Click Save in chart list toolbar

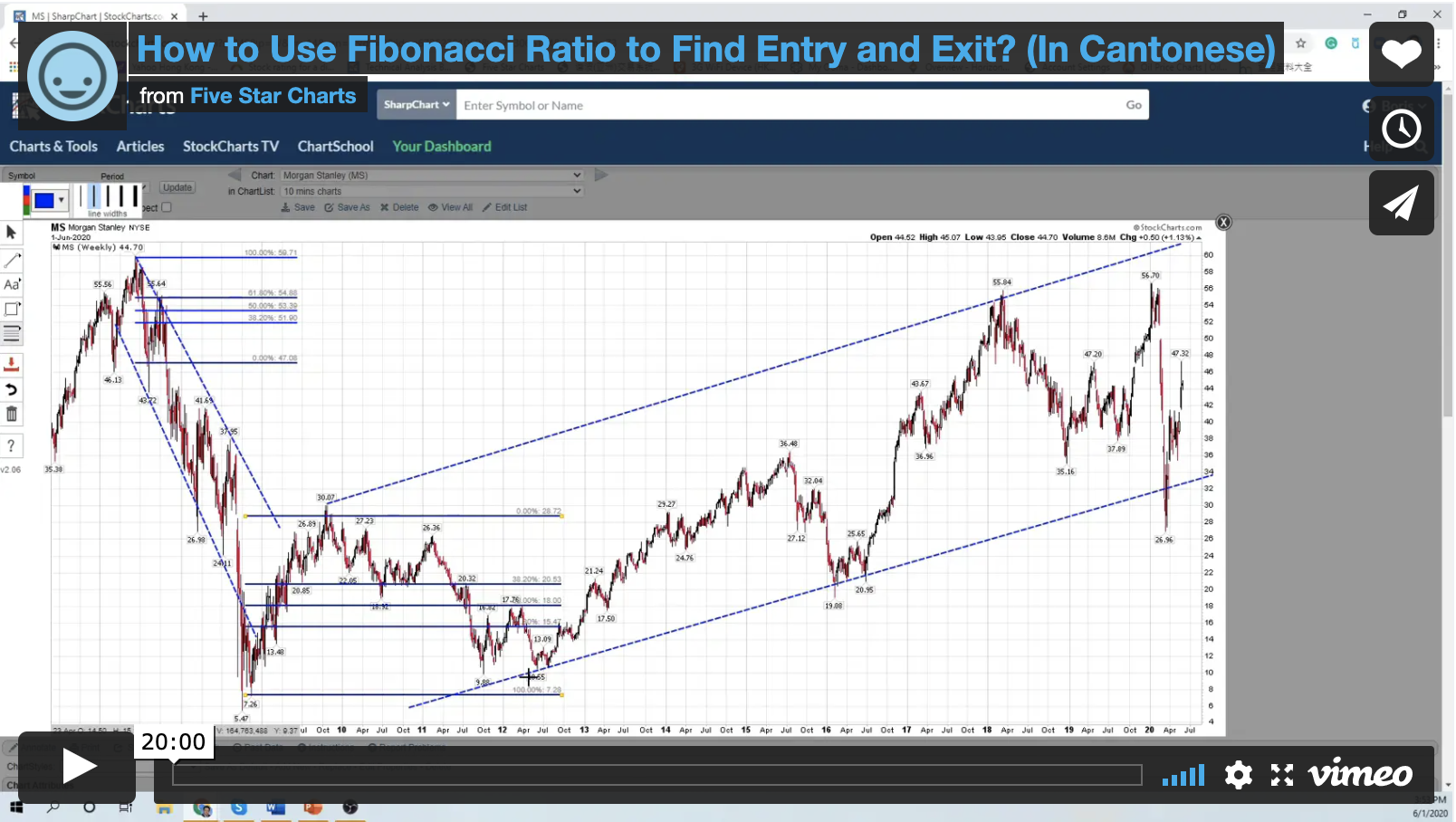click(x=298, y=207)
